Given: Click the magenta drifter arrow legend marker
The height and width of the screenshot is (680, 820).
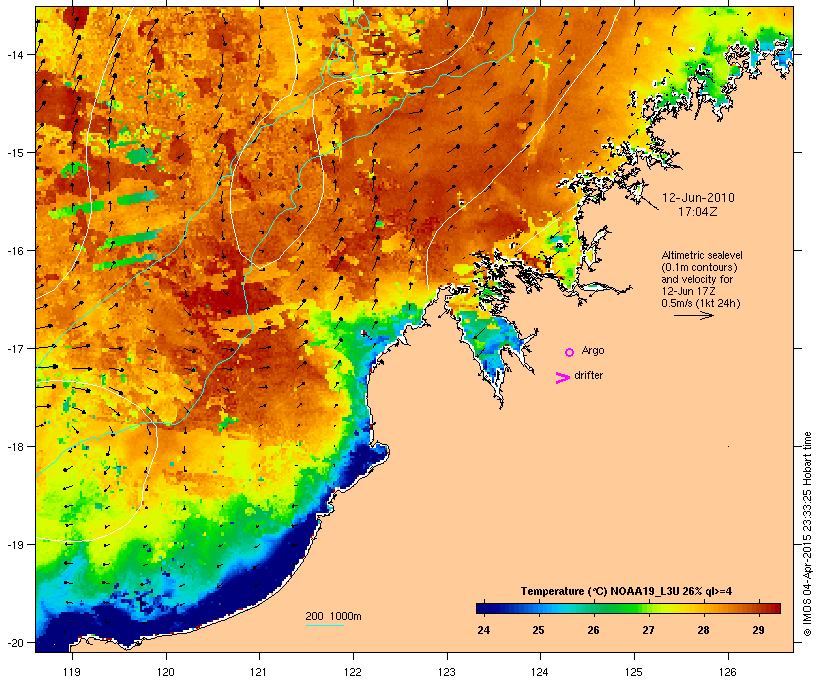Looking at the screenshot, I should tap(562, 378).
